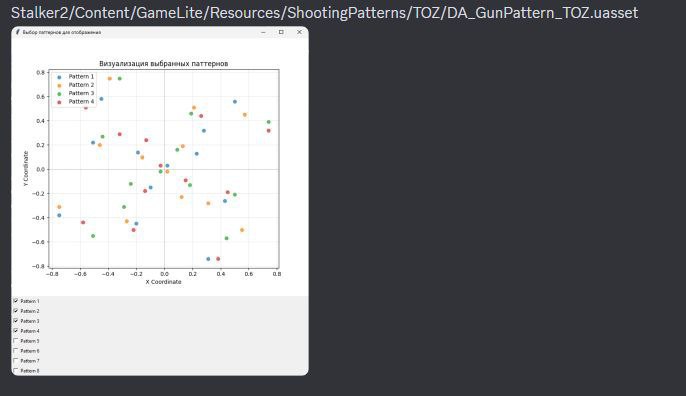Click the green Pattern 3 legend marker
The height and width of the screenshot is (396, 686).
pyautogui.click(x=60, y=94)
